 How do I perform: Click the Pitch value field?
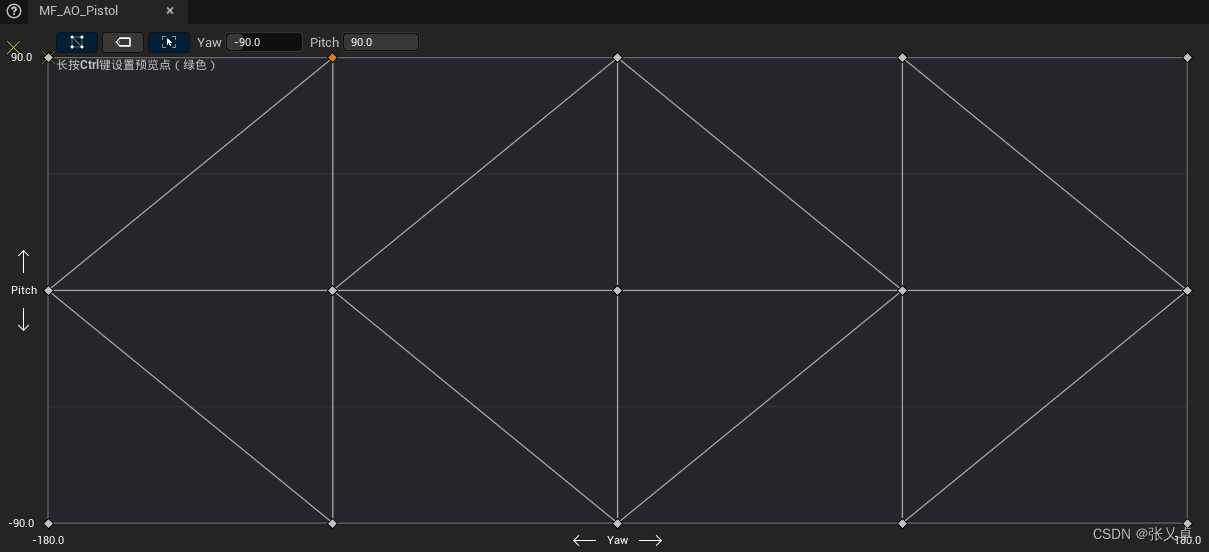(380, 42)
